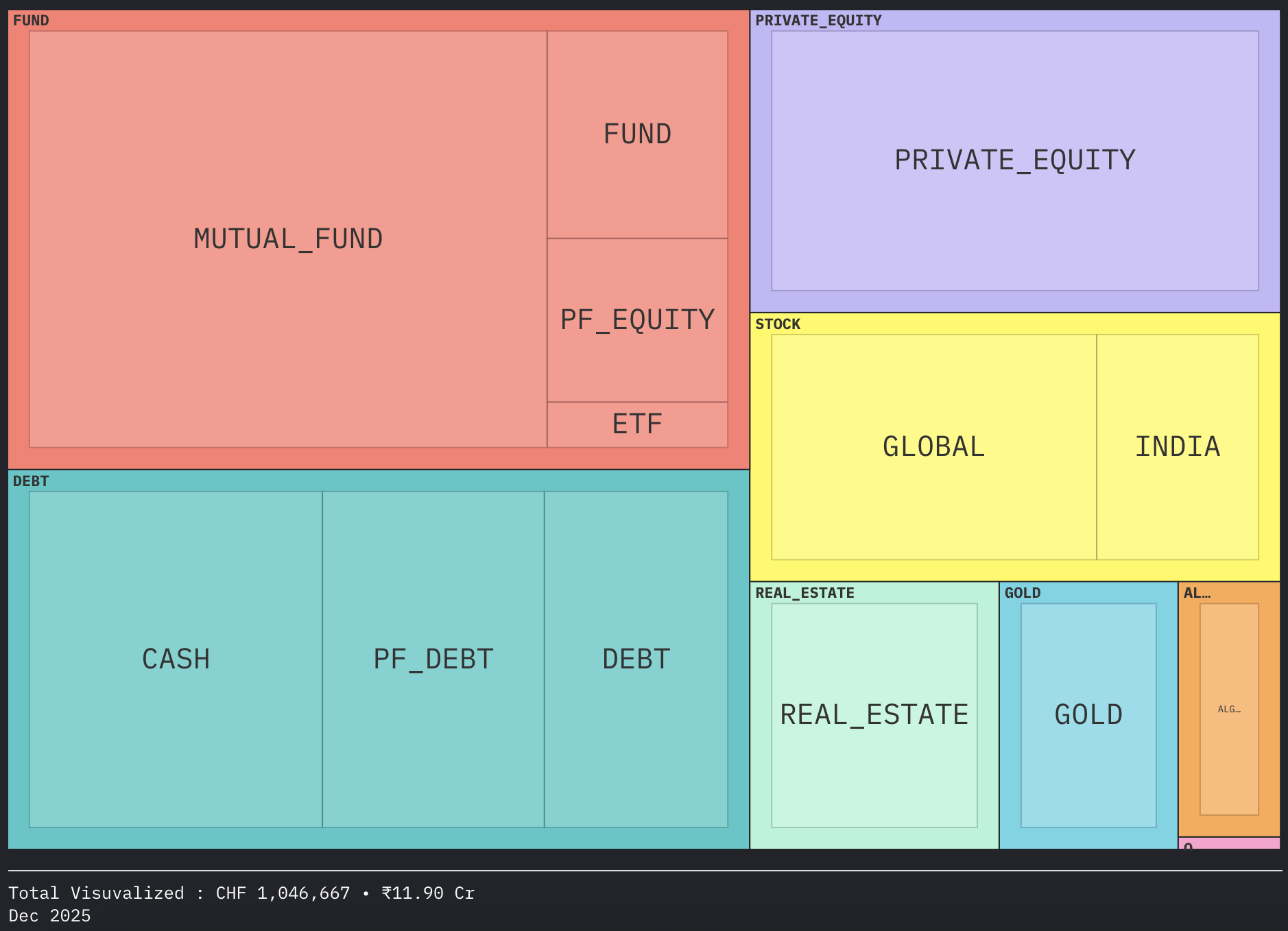
Task: Click the PRIVATE_EQUITY group header label
Action: pos(818,21)
